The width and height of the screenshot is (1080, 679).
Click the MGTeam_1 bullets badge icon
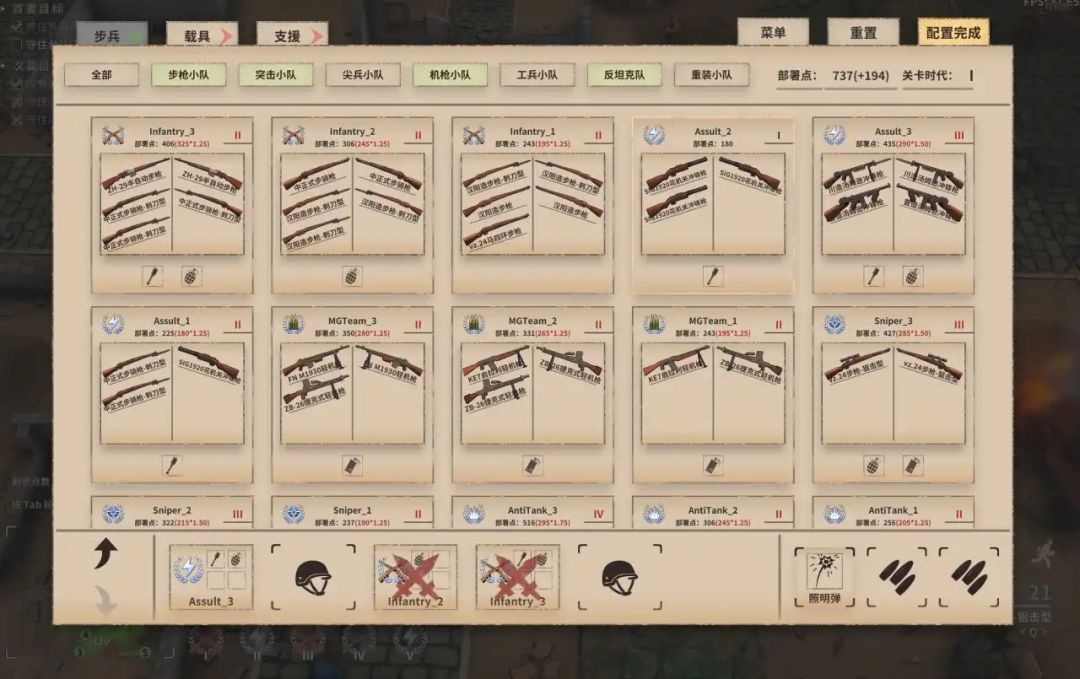click(x=654, y=324)
